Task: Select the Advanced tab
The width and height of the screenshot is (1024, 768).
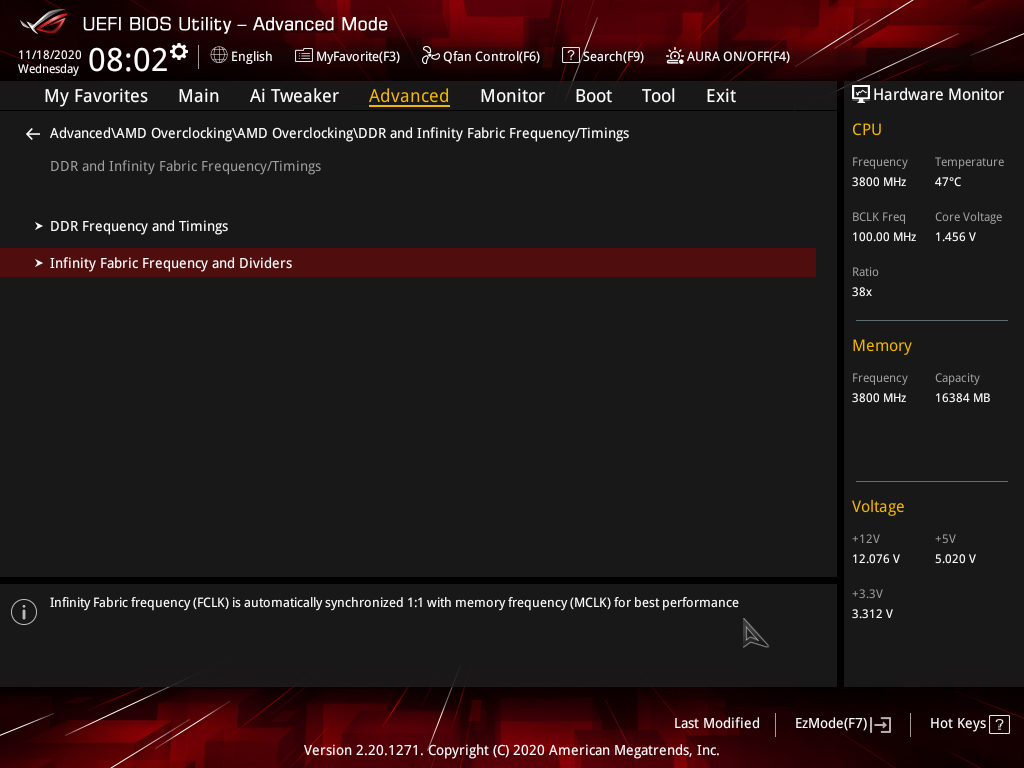Action: 409,96
